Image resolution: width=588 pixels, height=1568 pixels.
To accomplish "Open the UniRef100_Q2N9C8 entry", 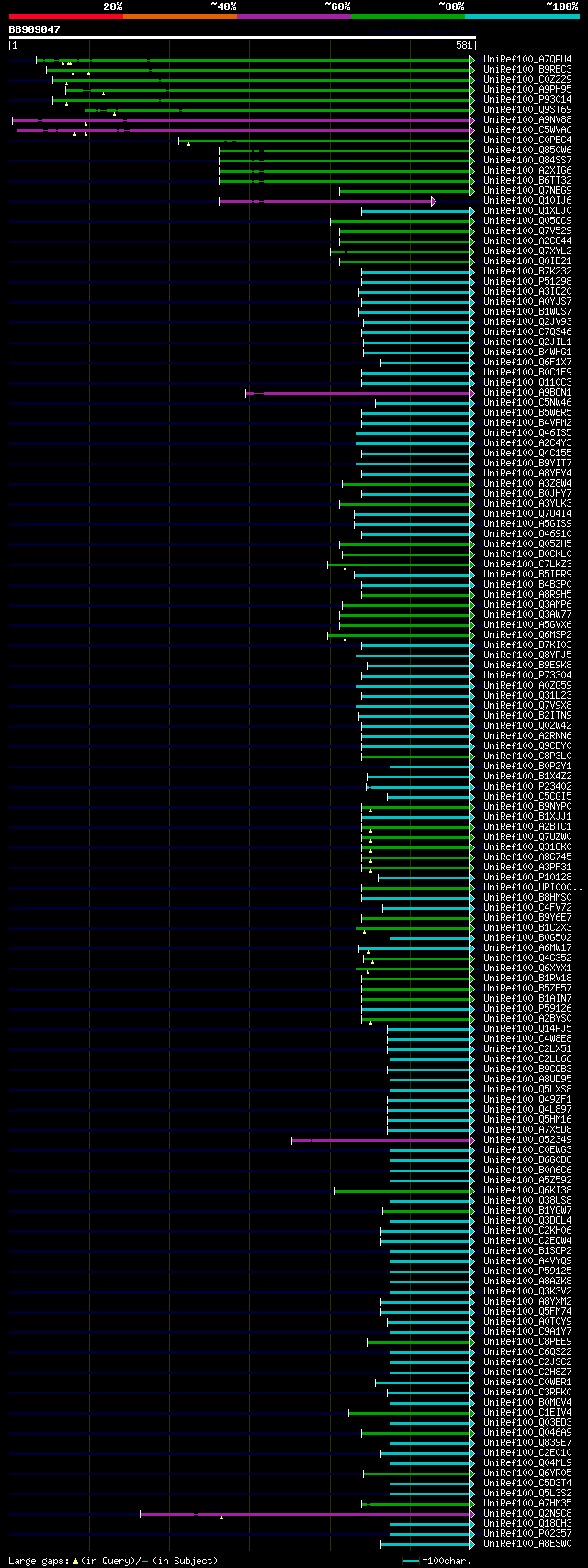I will [x=527, y=1514].
